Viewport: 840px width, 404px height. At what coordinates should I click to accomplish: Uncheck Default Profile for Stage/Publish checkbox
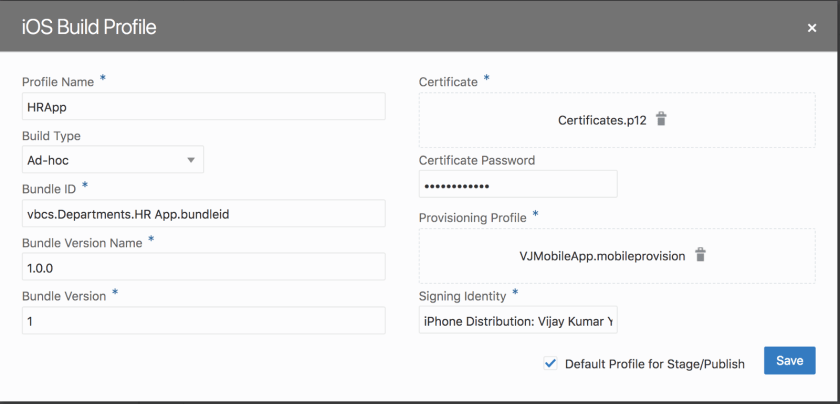pos(550,364)
